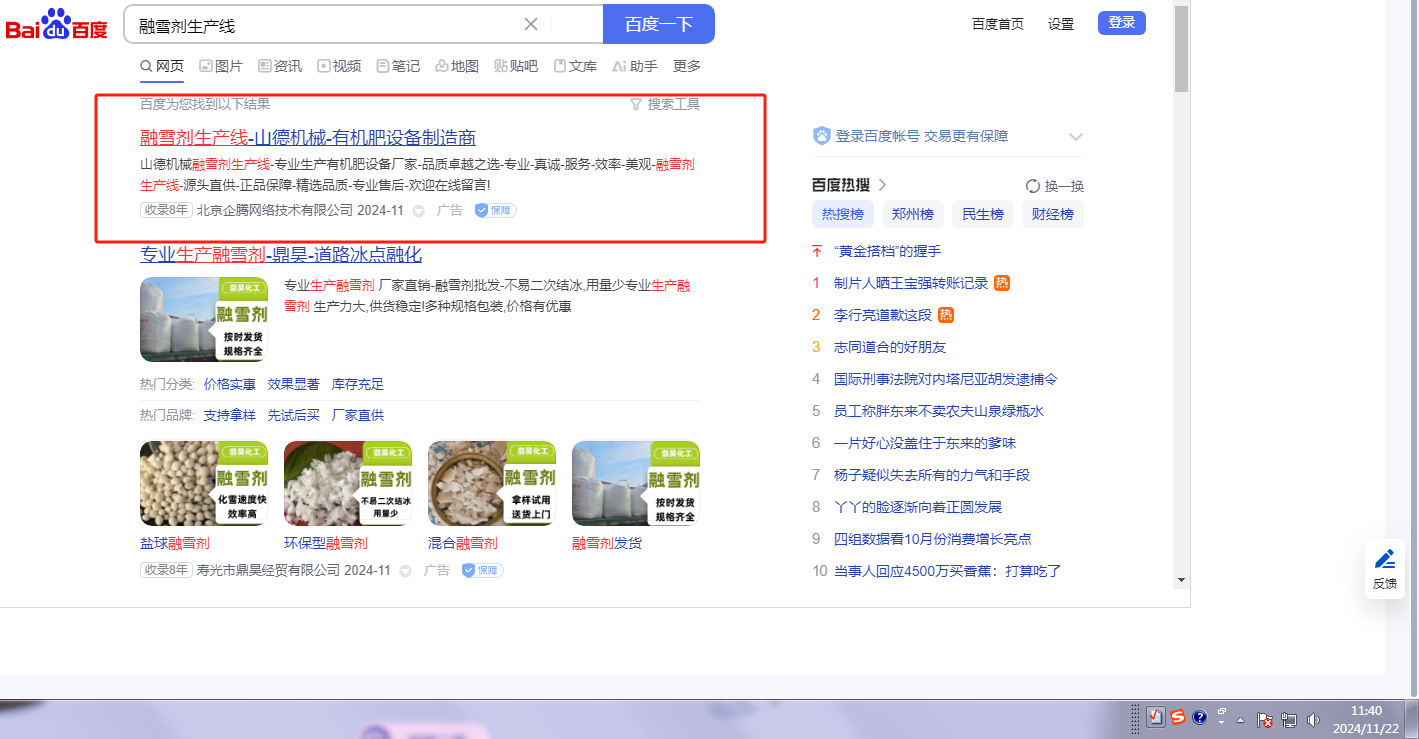Click the 保障 shield badge on first result
Screen dimensions: 1419x739
495,210
